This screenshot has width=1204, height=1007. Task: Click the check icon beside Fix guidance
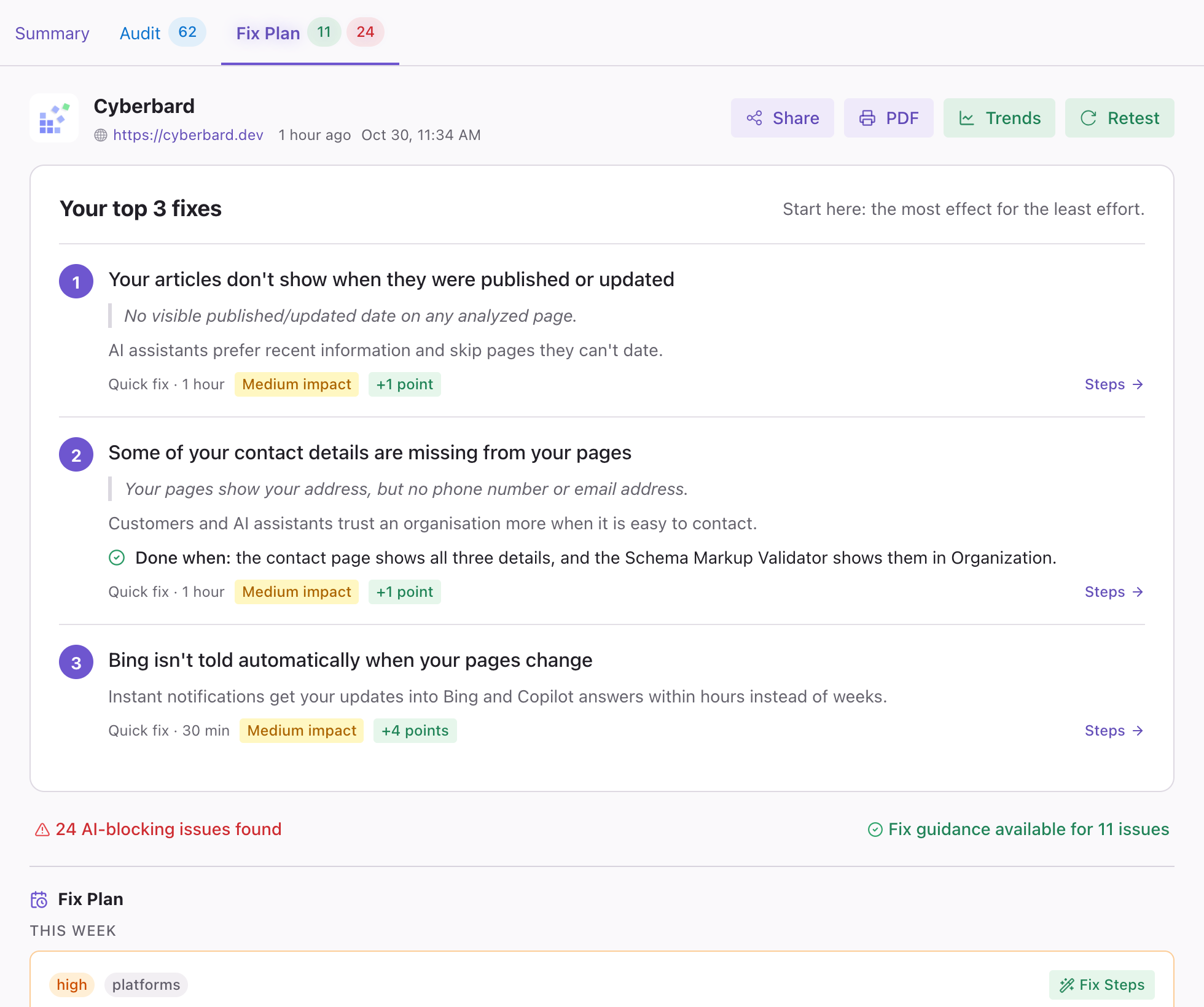pos(875,830)
